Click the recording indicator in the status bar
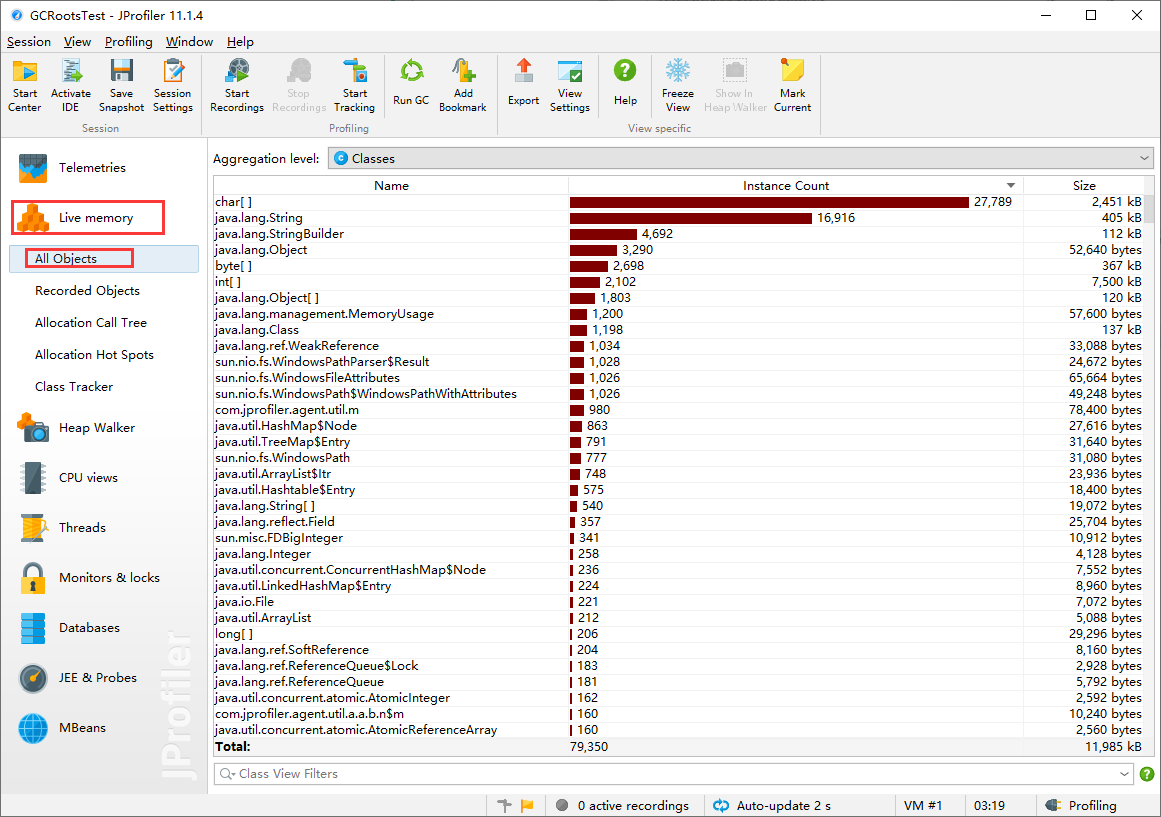Screen dimensions: 1161x817 coord(562,805)
